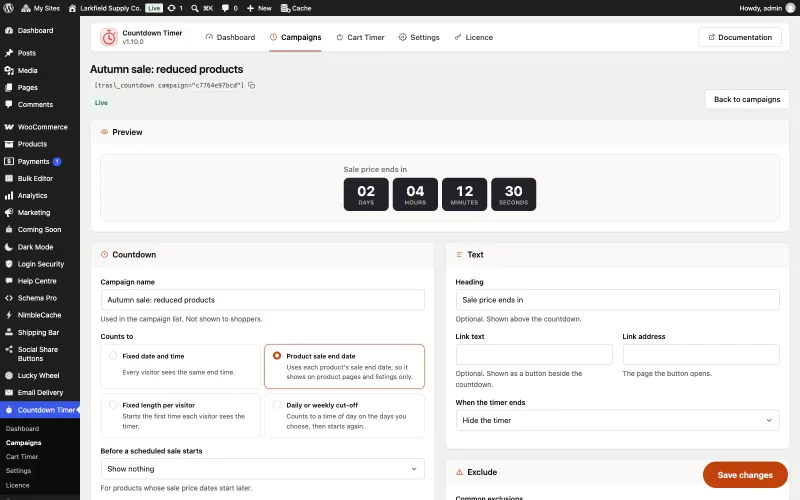
Task: Open Email Delivery in the sidebar
Action: coord(40,392)
